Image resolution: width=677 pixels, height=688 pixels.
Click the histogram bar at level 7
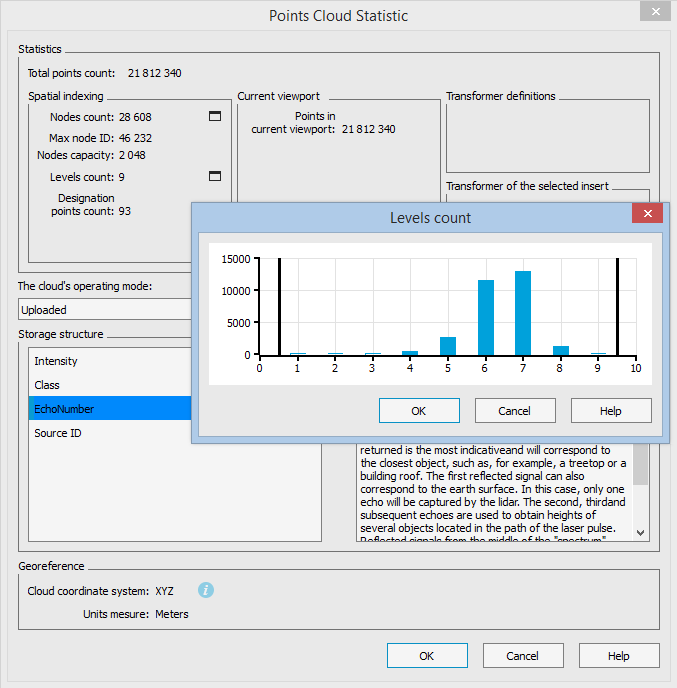tap(523, 313)
